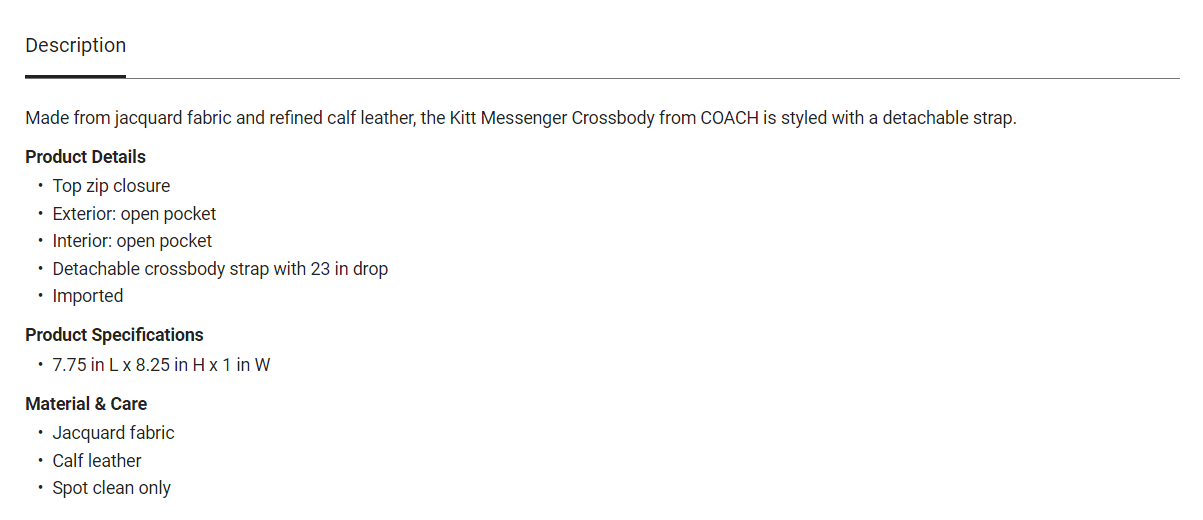Click the Interior: open pocket item
Image resolution: width=1203 pixels, height=520 pixels.
point(132,241)
